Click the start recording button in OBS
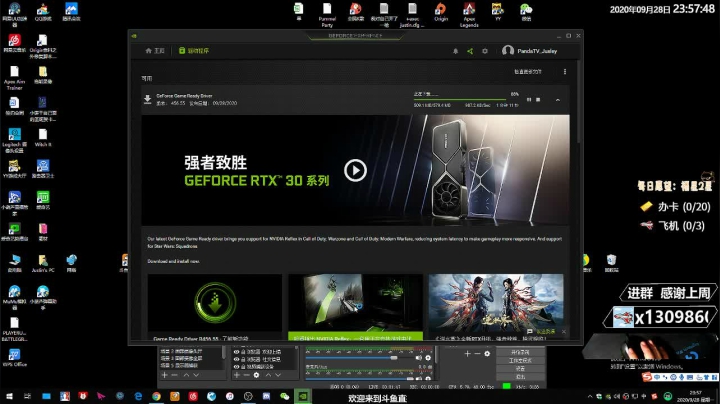The image size is (720, 404). click(x=520, y=352)
